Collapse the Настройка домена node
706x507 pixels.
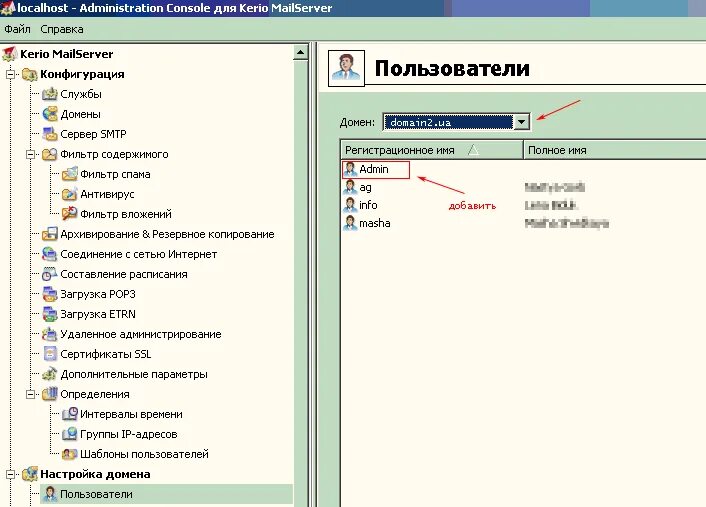point(10,474)
